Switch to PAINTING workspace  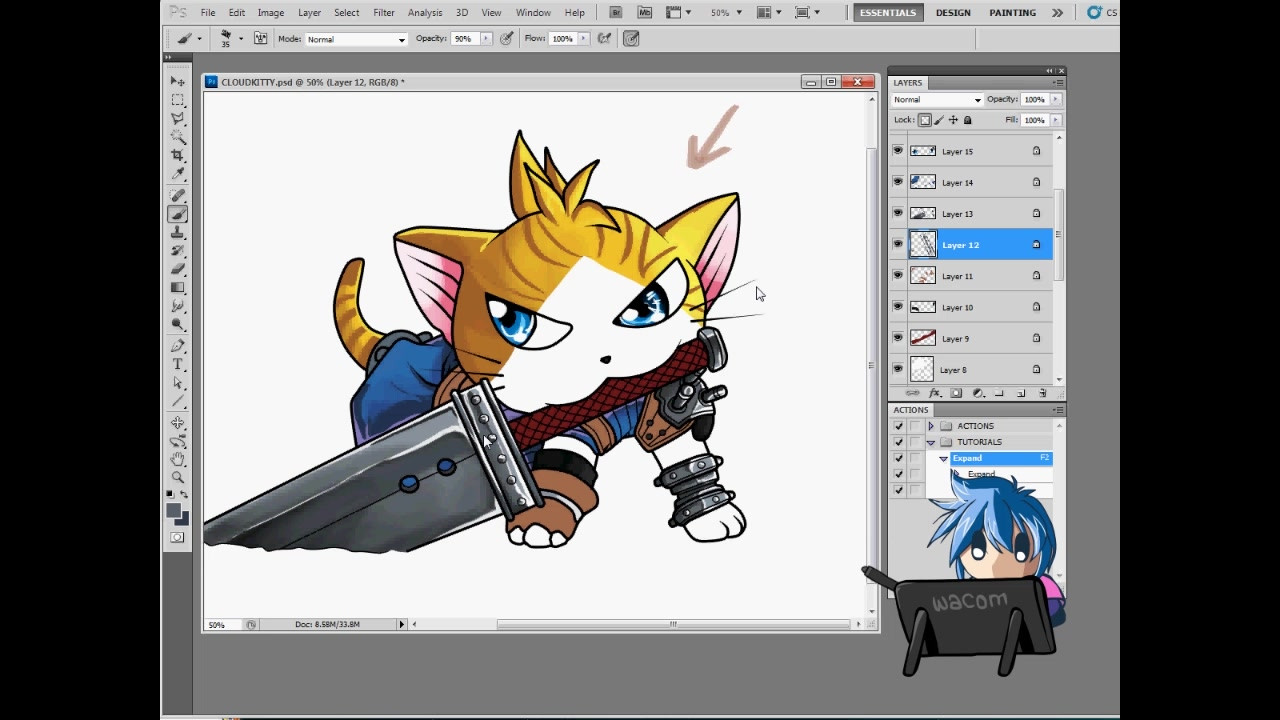point(1012,12)
